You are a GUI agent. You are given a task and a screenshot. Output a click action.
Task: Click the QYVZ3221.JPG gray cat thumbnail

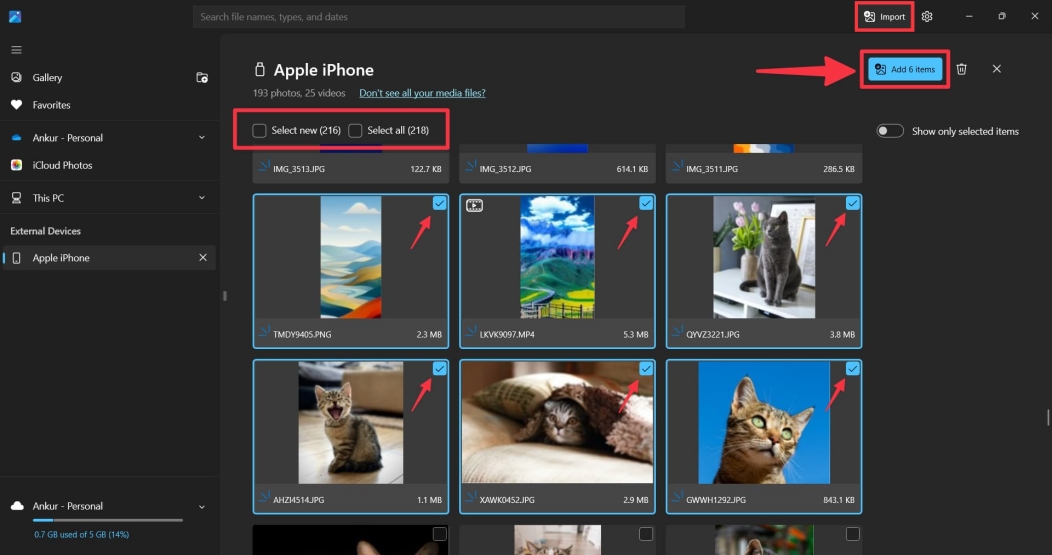point(764,257)
